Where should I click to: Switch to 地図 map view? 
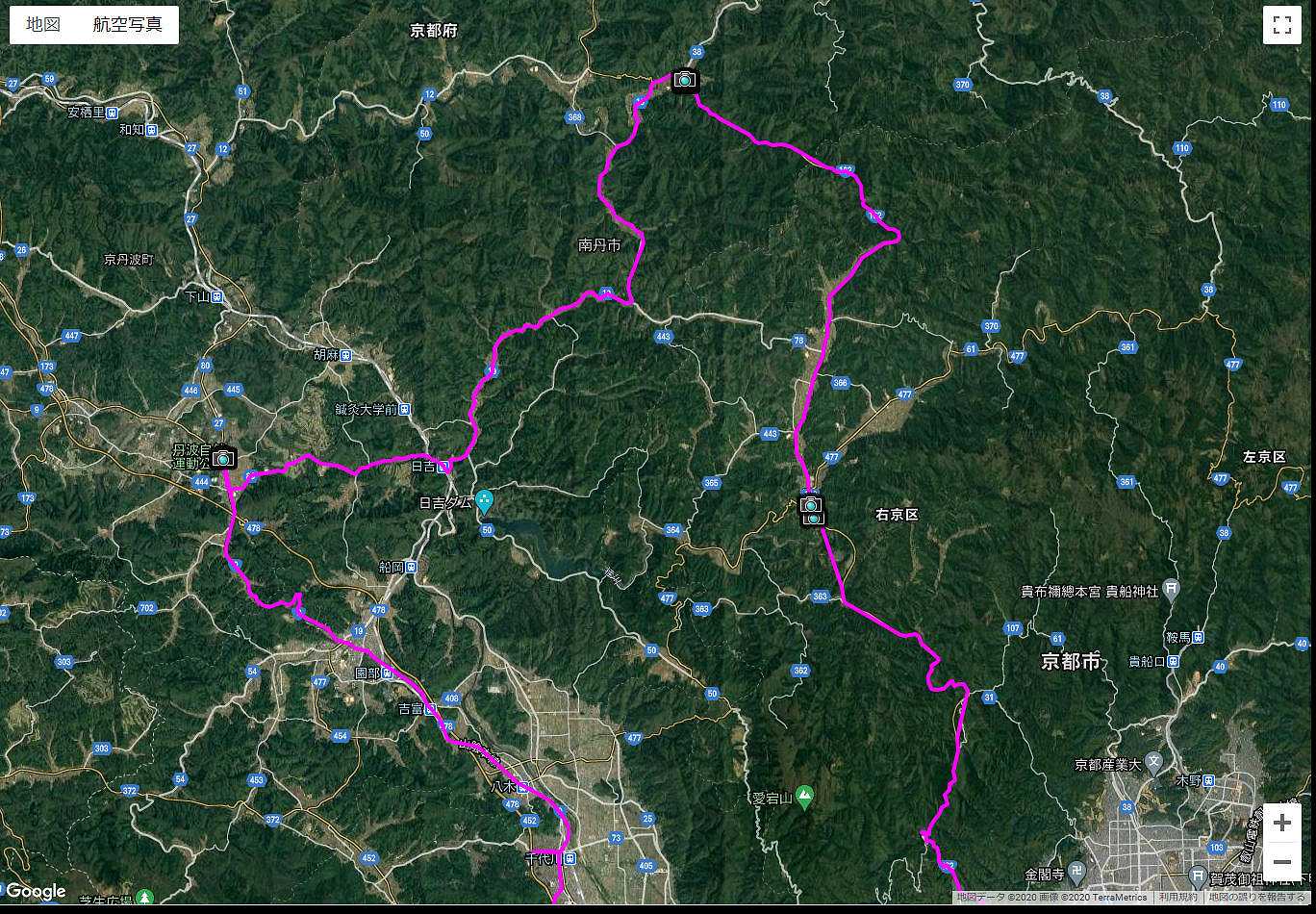43,25
